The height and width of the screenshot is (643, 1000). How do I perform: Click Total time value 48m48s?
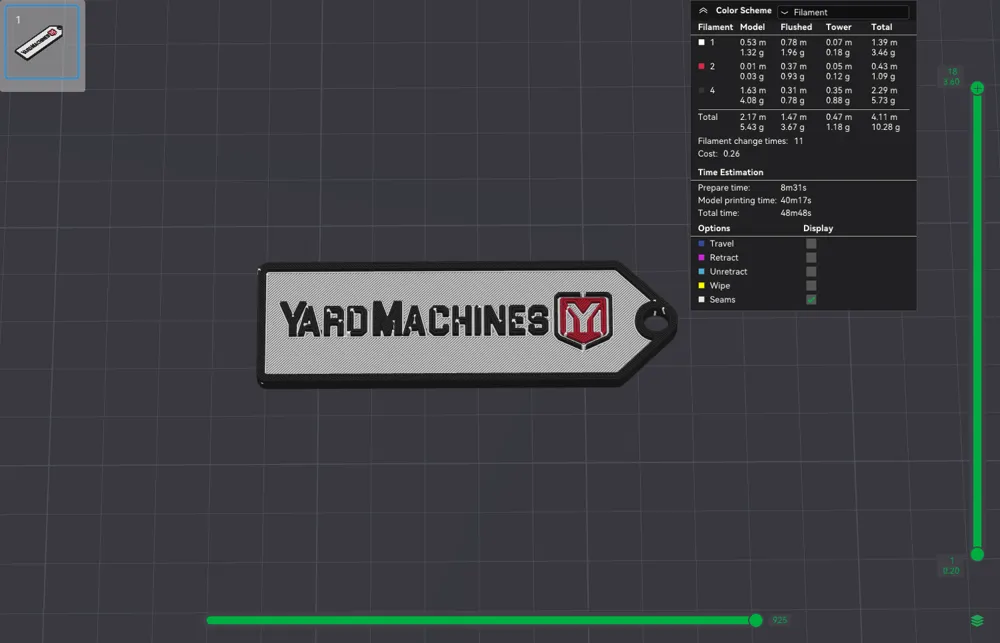tap(795, 213)
